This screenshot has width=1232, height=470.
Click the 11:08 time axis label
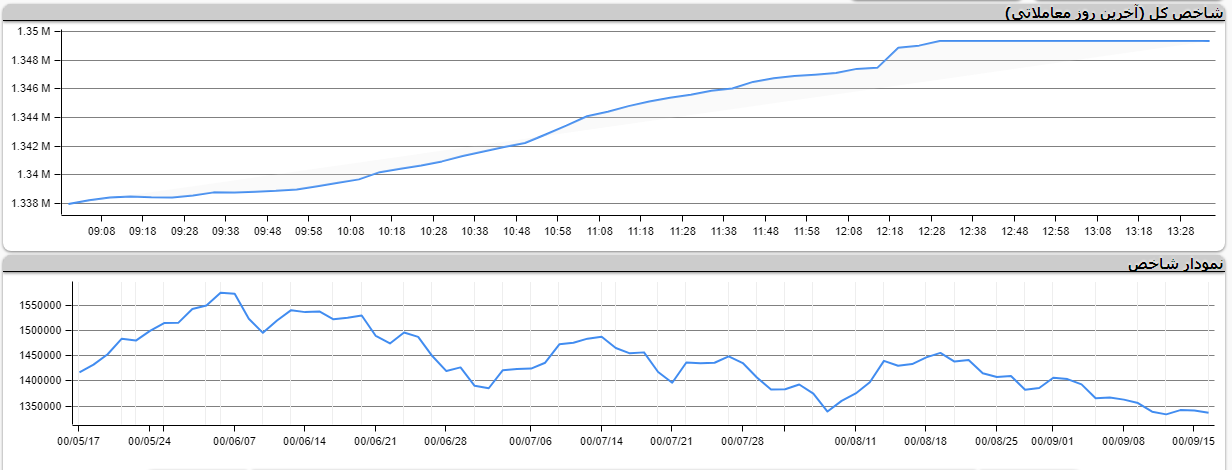click(x=599, y=231)
